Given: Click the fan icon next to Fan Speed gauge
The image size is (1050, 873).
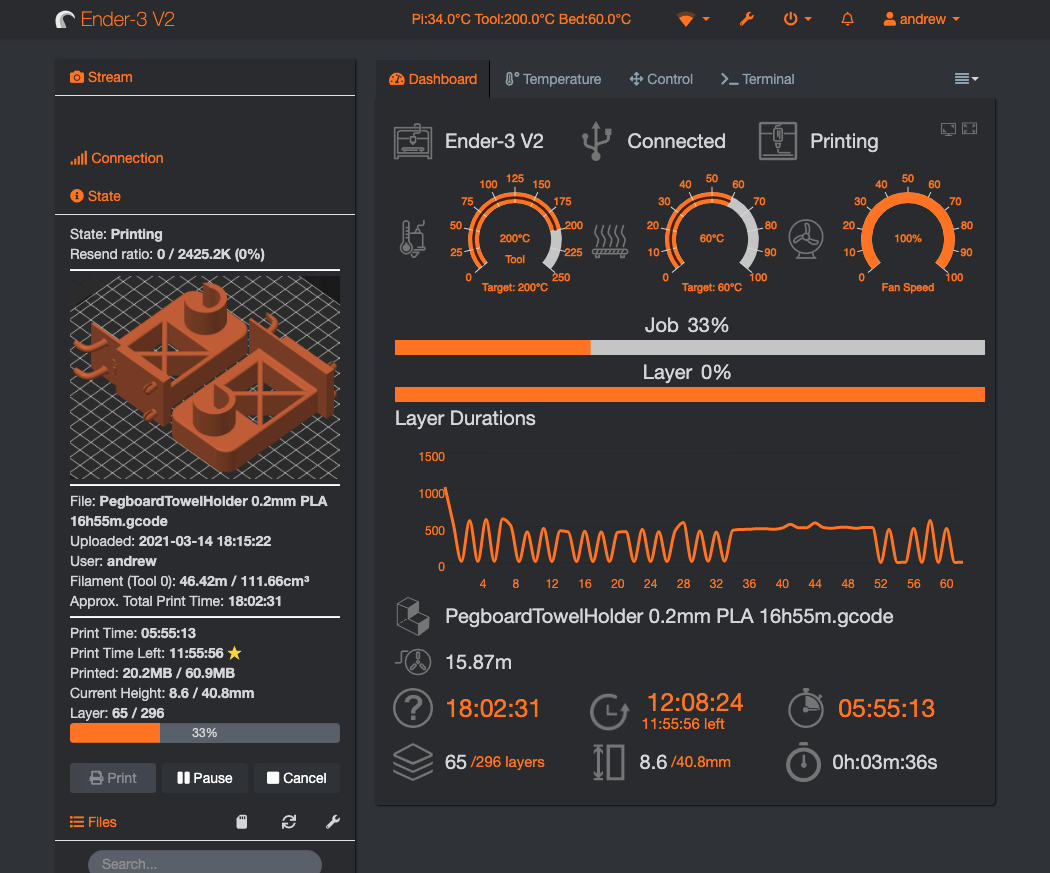Looking at the screenshot, I should [806, 238].
